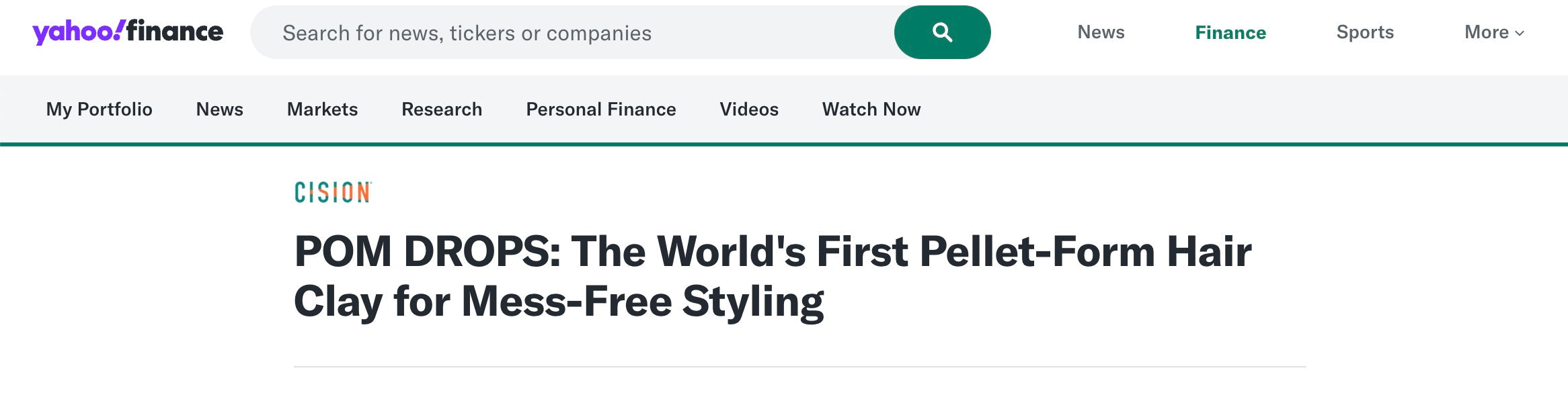Click 'Search for news, tickers or companies' placeholder

point(466,32)
